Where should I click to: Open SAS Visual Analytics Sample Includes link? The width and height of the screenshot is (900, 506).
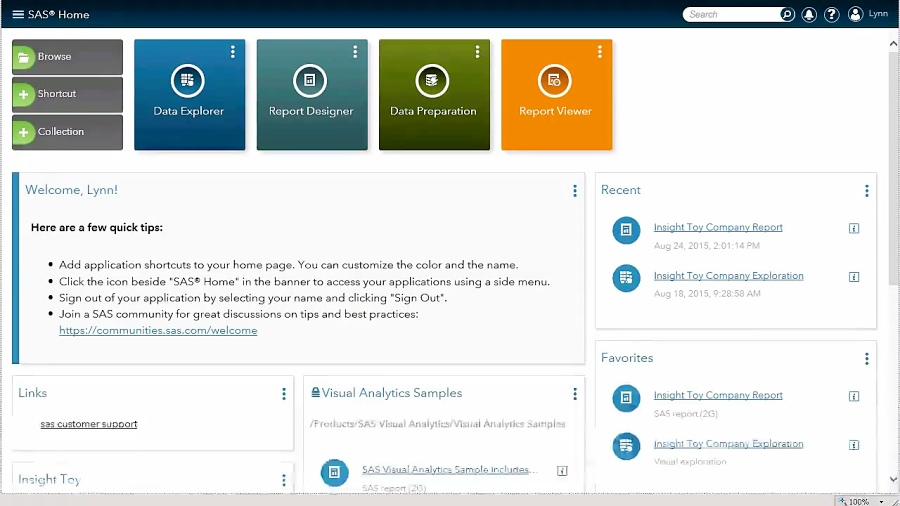(449, 469)
